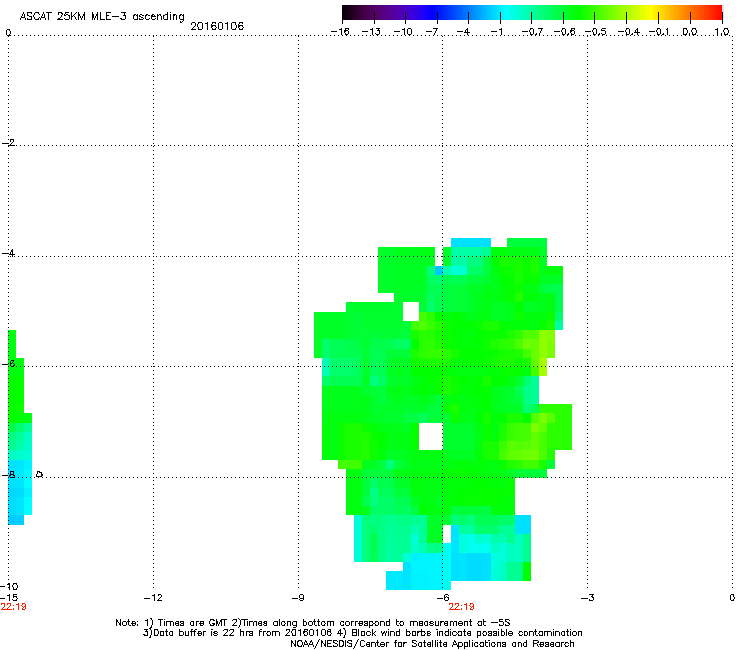
Task: Click the small marker symbol near -8 latitude
Action: click(39, 474)
